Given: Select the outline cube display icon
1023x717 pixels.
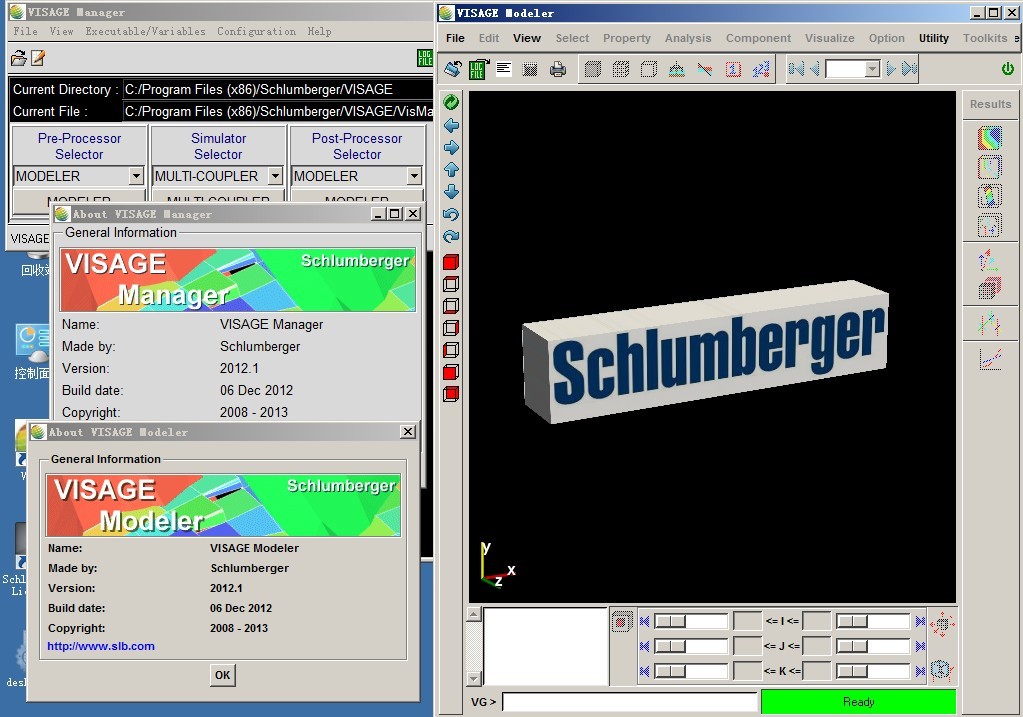Looking at the screenshot, I should (649, 69).
